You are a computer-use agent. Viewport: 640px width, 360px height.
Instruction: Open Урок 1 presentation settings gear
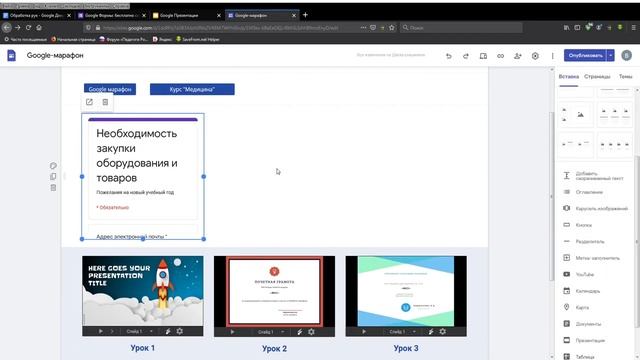pos(180,331)
